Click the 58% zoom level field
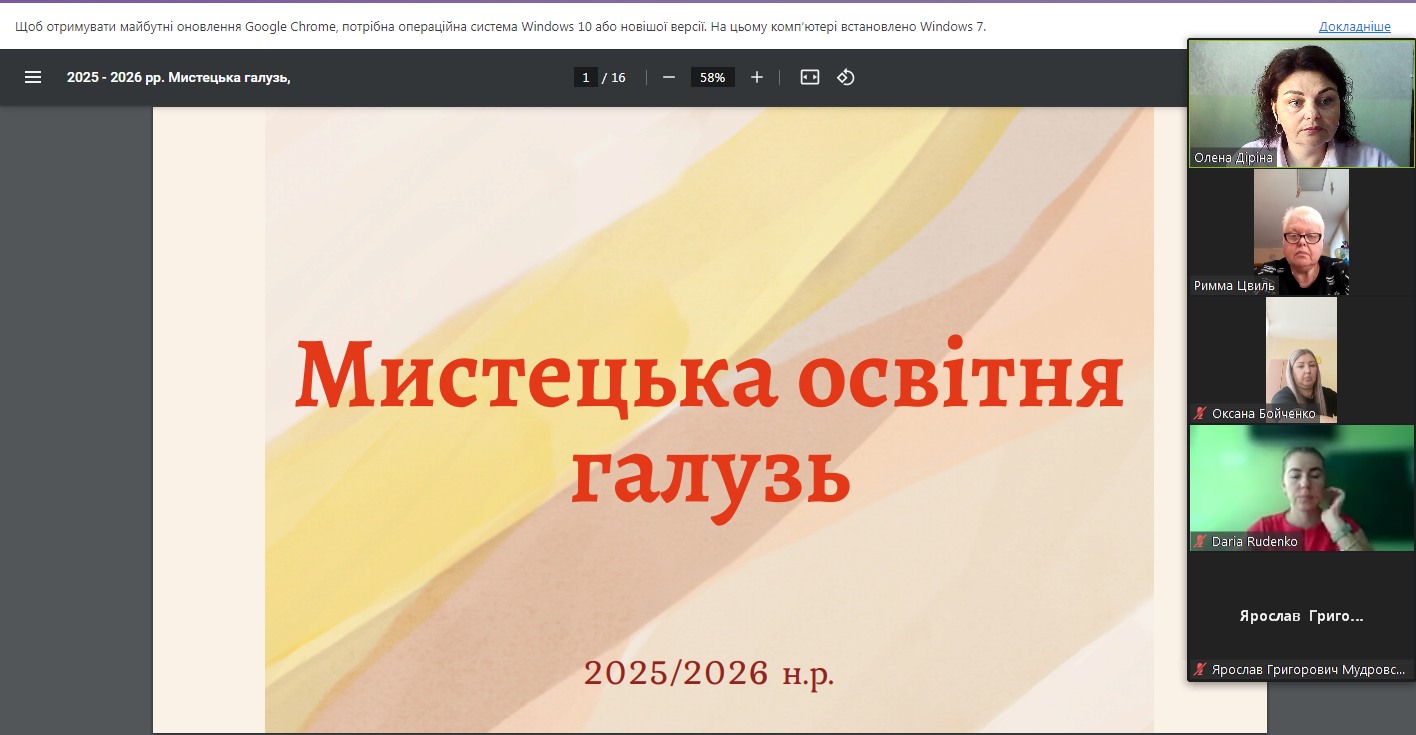This screenshot has width=1416, height=735. [712, 77]
